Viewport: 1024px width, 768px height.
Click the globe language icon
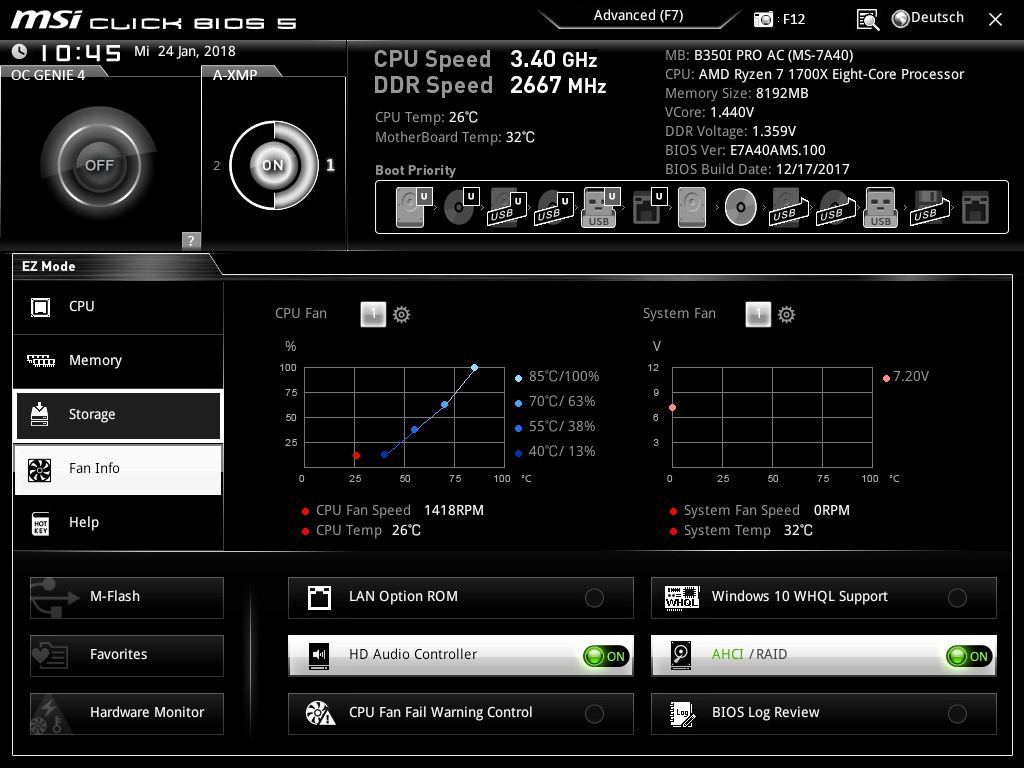[901, 19]
